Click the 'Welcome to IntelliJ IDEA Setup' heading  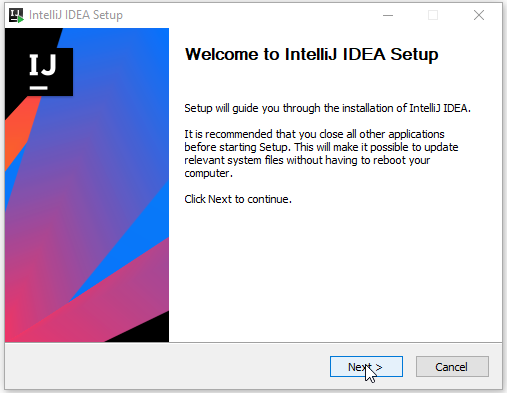[x=311, y=54]
